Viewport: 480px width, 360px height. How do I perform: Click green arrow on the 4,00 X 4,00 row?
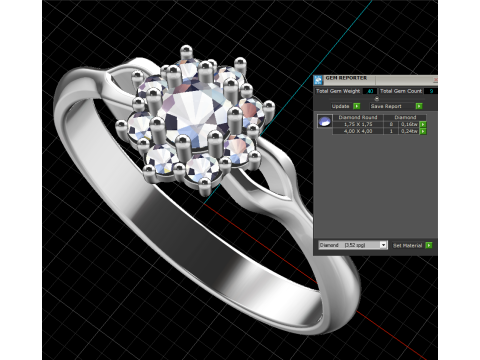(x=423, y=131)
